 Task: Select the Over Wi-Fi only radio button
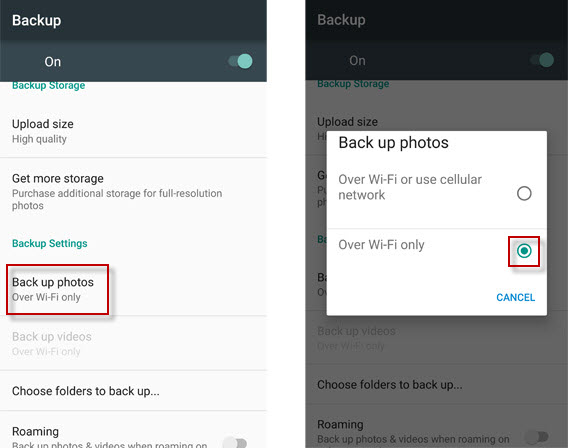pyautogui.click(x=524, y=251)
